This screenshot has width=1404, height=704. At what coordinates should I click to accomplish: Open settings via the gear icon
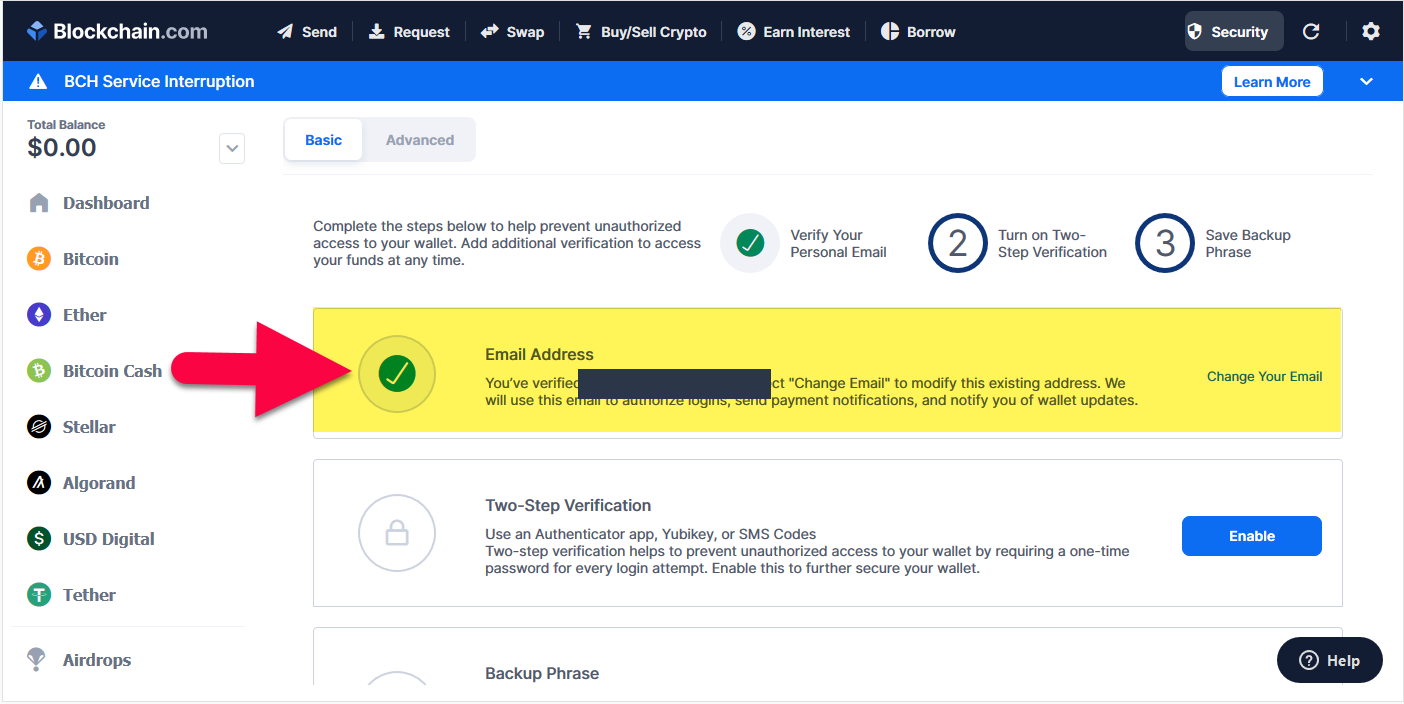pyautogui.click(x=1371, y=31)
